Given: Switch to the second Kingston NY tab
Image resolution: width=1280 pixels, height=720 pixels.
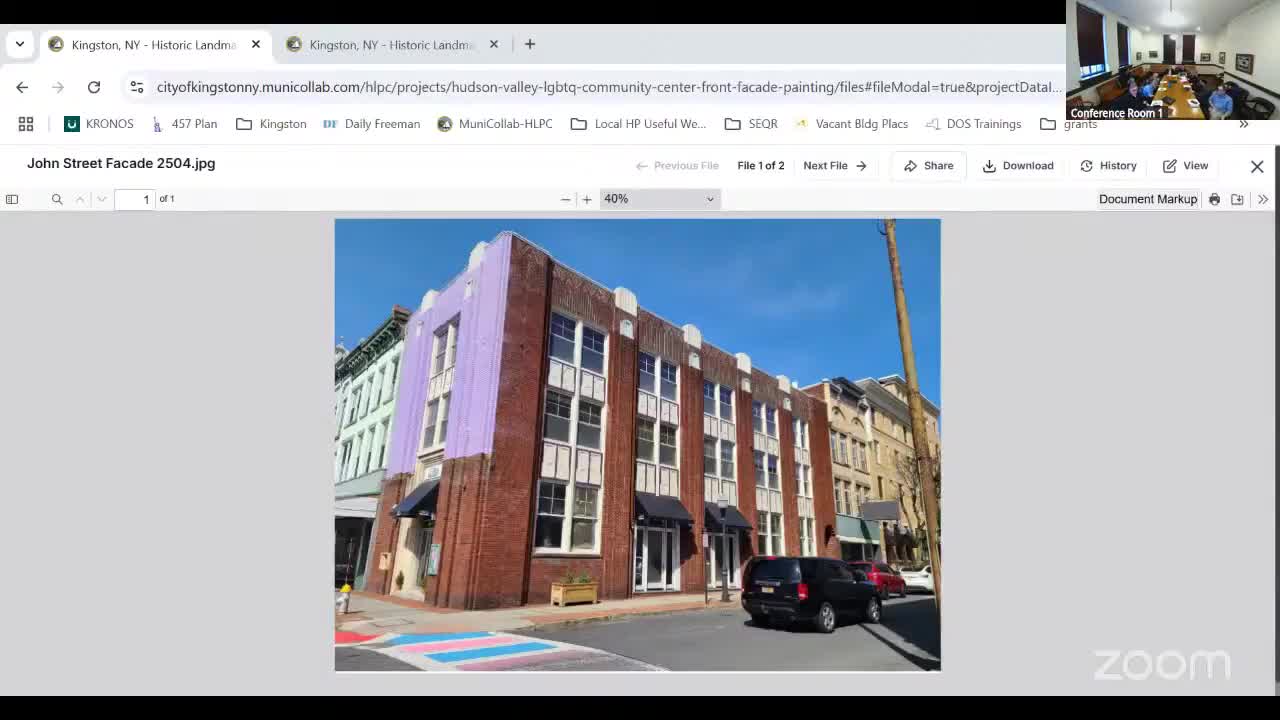Looking at the screenshot, I should click(390, 44).
